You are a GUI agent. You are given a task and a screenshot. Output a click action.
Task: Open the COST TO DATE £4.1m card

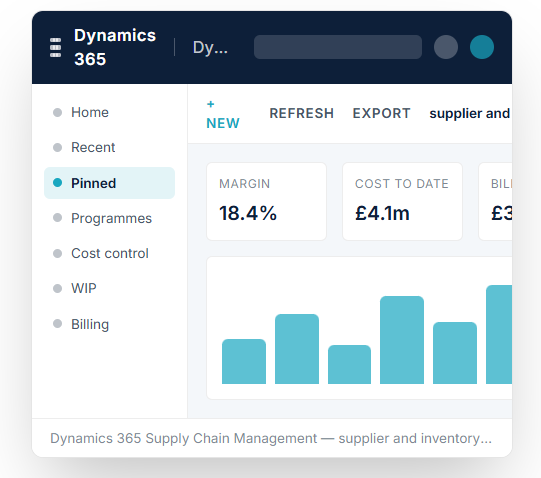(402, 202)
